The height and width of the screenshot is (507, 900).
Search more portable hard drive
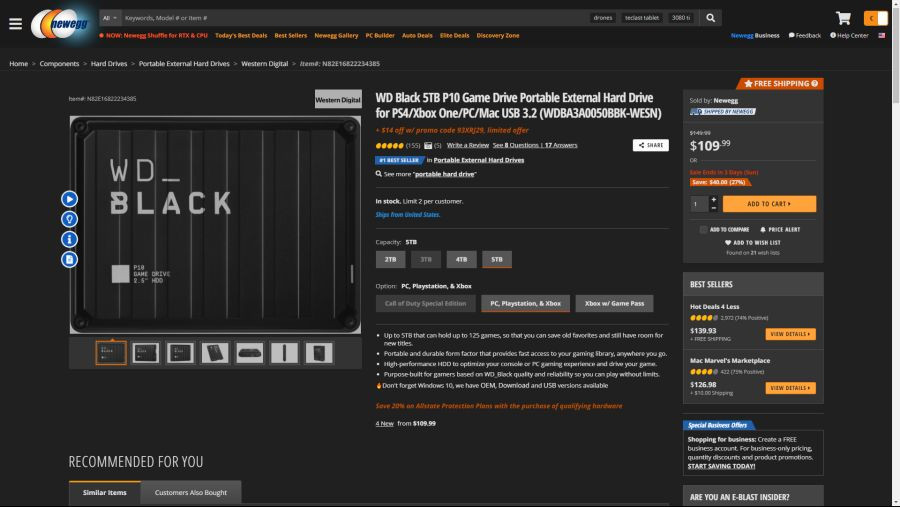pyautogui.click(x=445, y=174)
